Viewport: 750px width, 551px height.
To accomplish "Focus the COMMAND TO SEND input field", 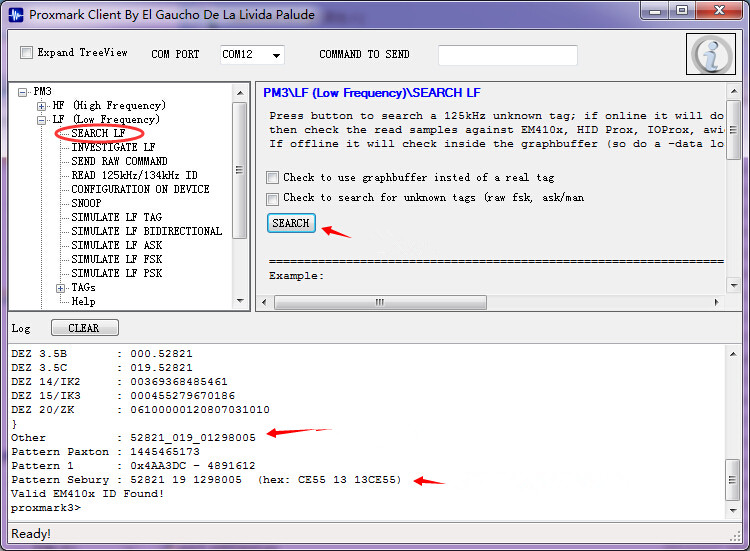I will tap(507, 55).
